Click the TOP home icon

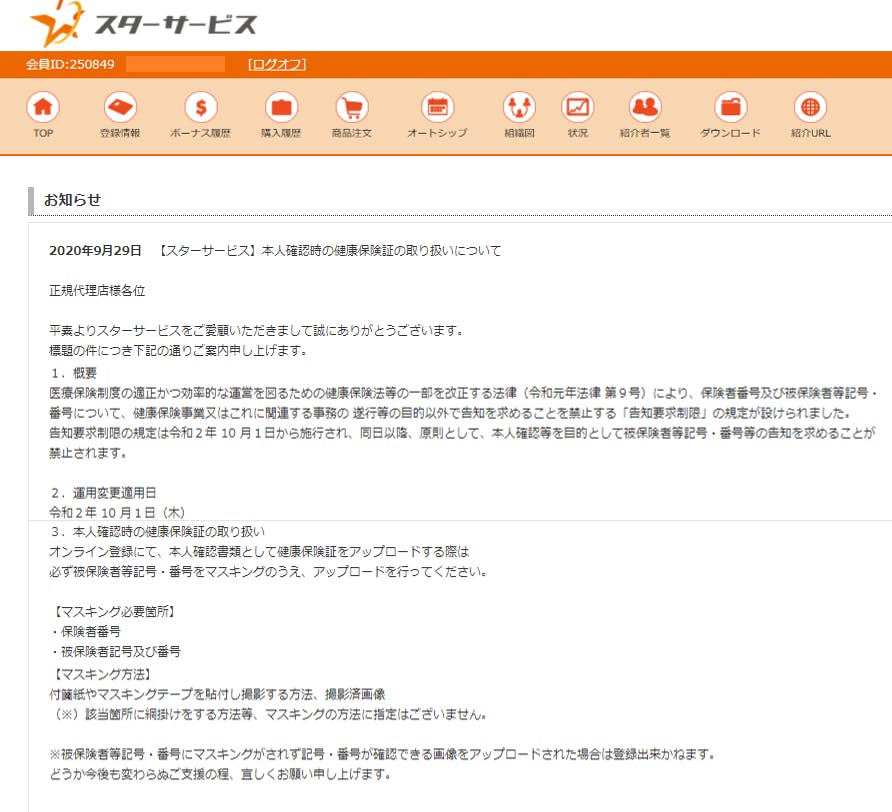pos(42,107)
